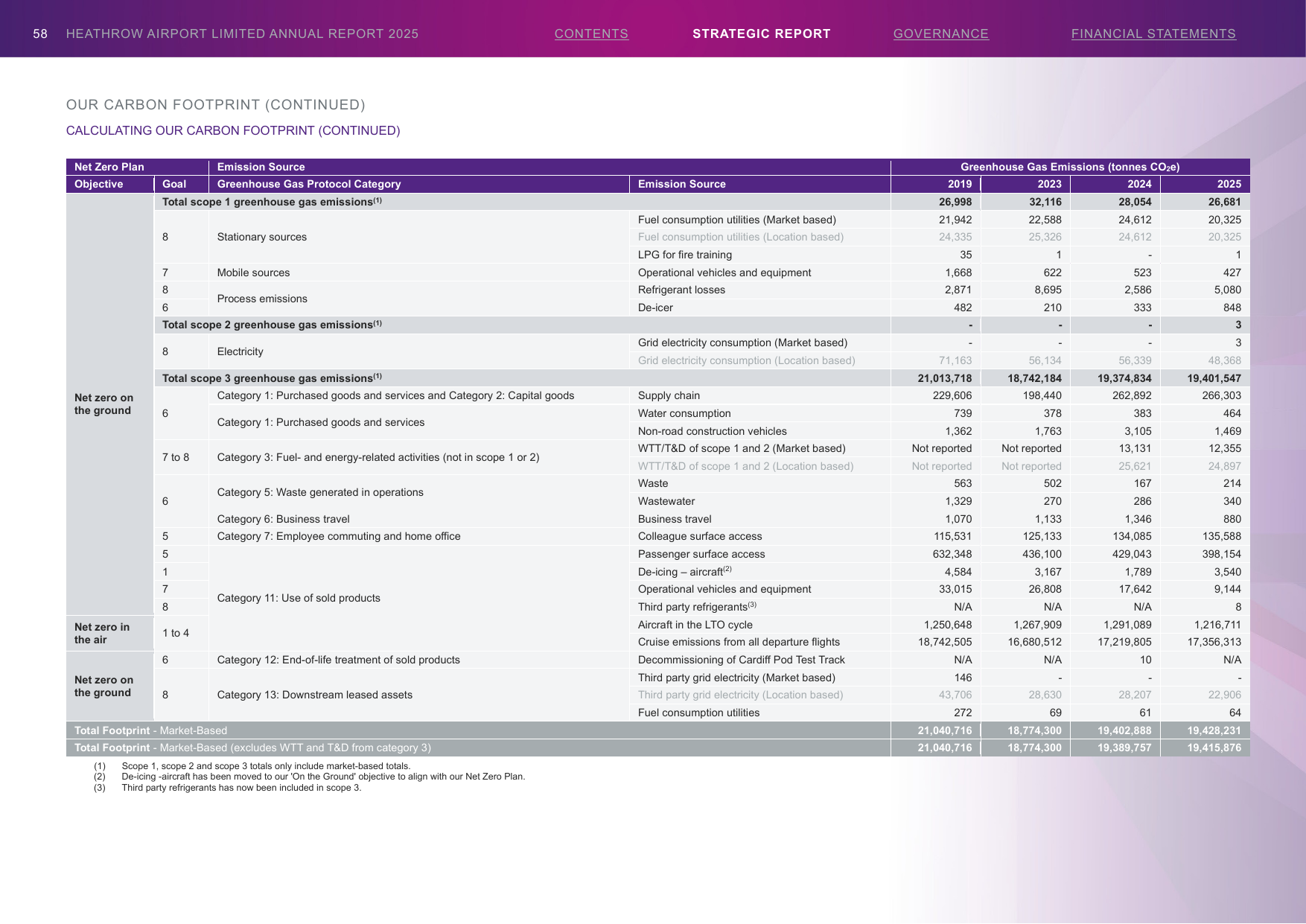Click the 'Wastewater' row label

tap(666, 501)
